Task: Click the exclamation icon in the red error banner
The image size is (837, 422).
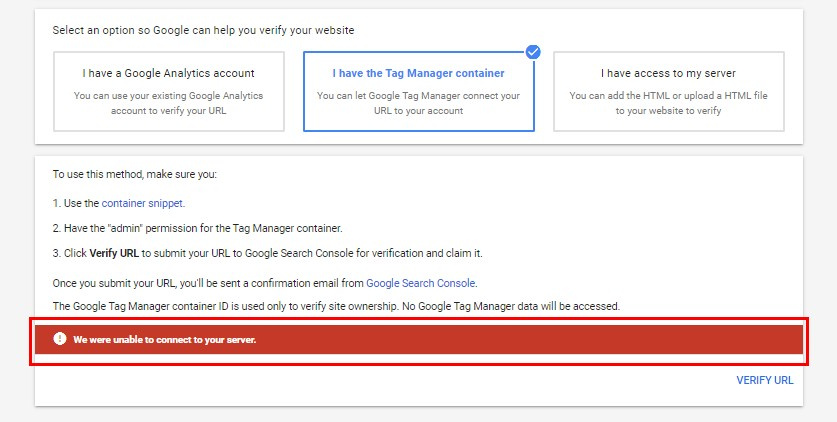Action: pyautogui.click(x=60, y=339)
